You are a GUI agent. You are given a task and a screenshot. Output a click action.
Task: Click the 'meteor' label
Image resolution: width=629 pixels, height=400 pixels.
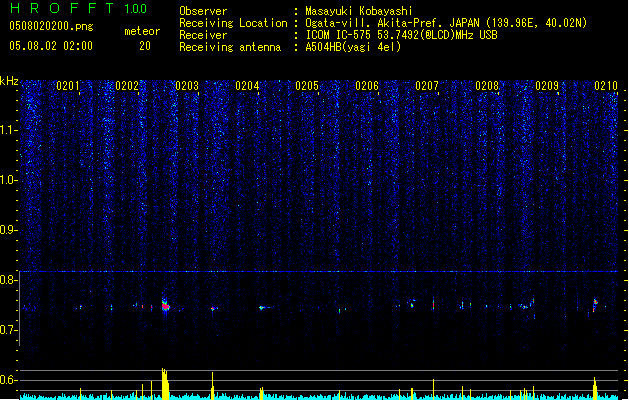(x=142, y=31)
